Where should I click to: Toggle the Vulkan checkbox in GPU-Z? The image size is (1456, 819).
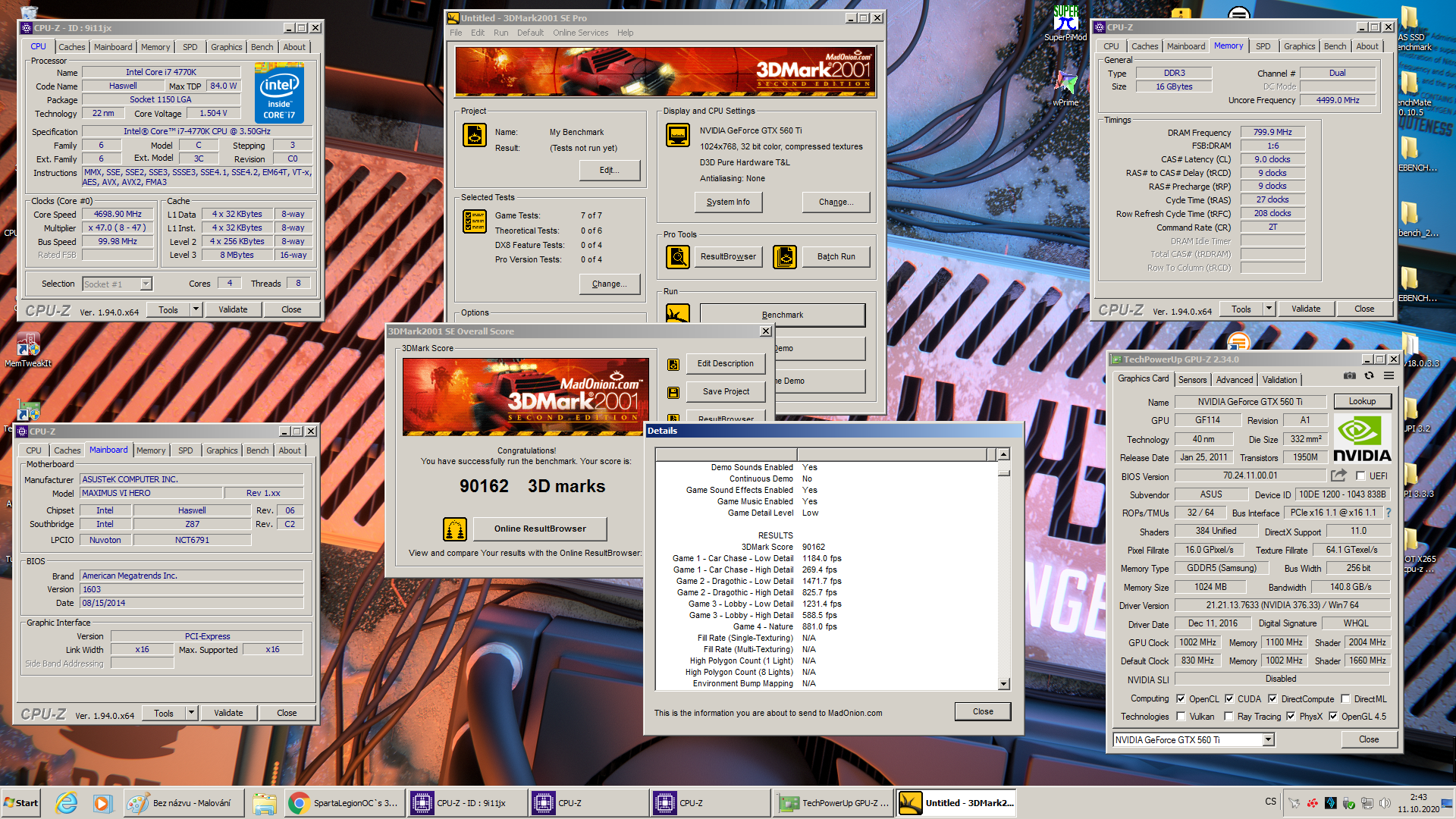[1181, 717]
